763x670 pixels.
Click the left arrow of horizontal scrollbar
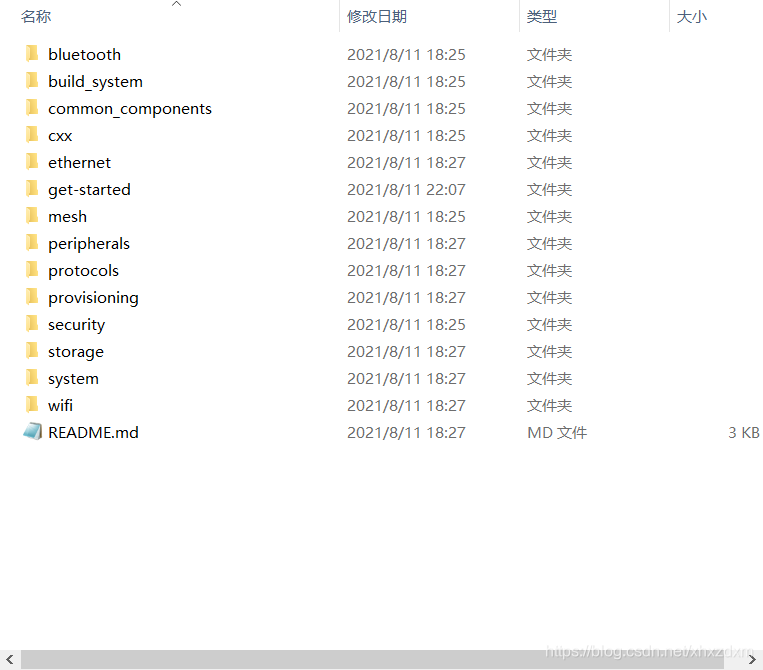9,660
